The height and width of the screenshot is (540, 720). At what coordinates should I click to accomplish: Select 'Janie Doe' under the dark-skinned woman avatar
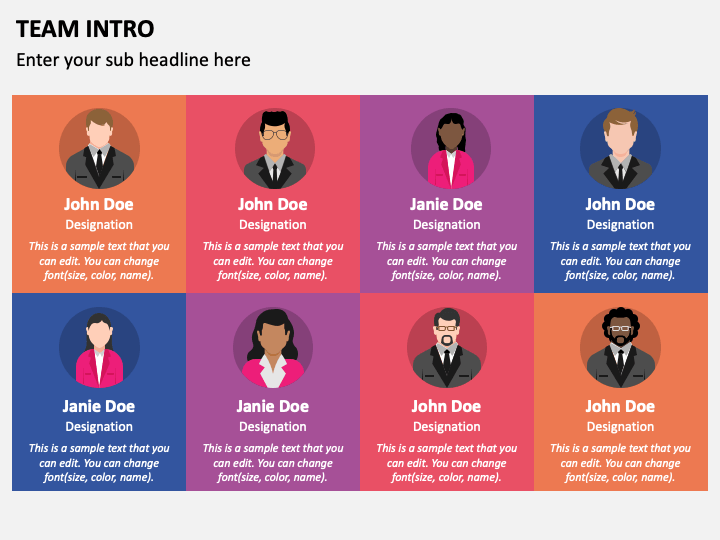(x=446, y=204)
